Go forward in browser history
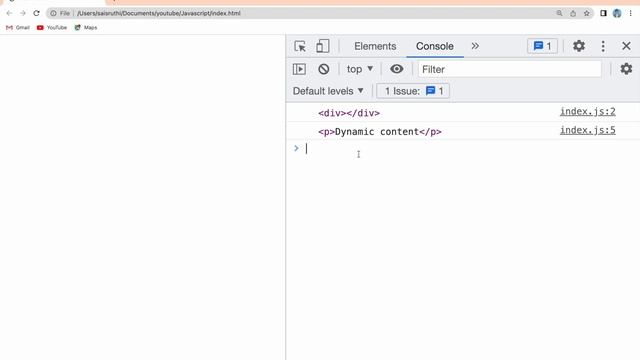 coord(23,13)
